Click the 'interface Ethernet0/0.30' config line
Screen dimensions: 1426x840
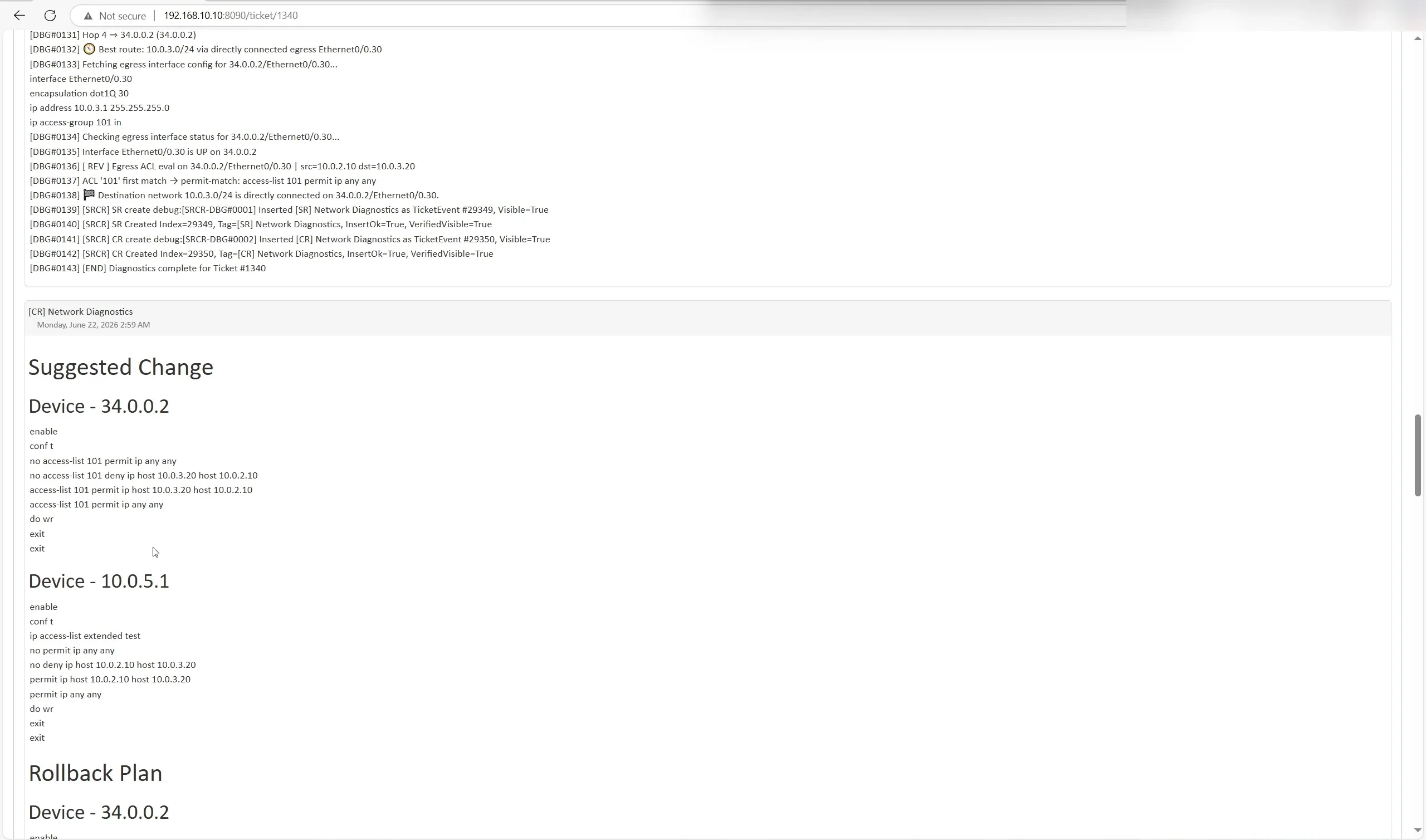click(x=80, y=79)
